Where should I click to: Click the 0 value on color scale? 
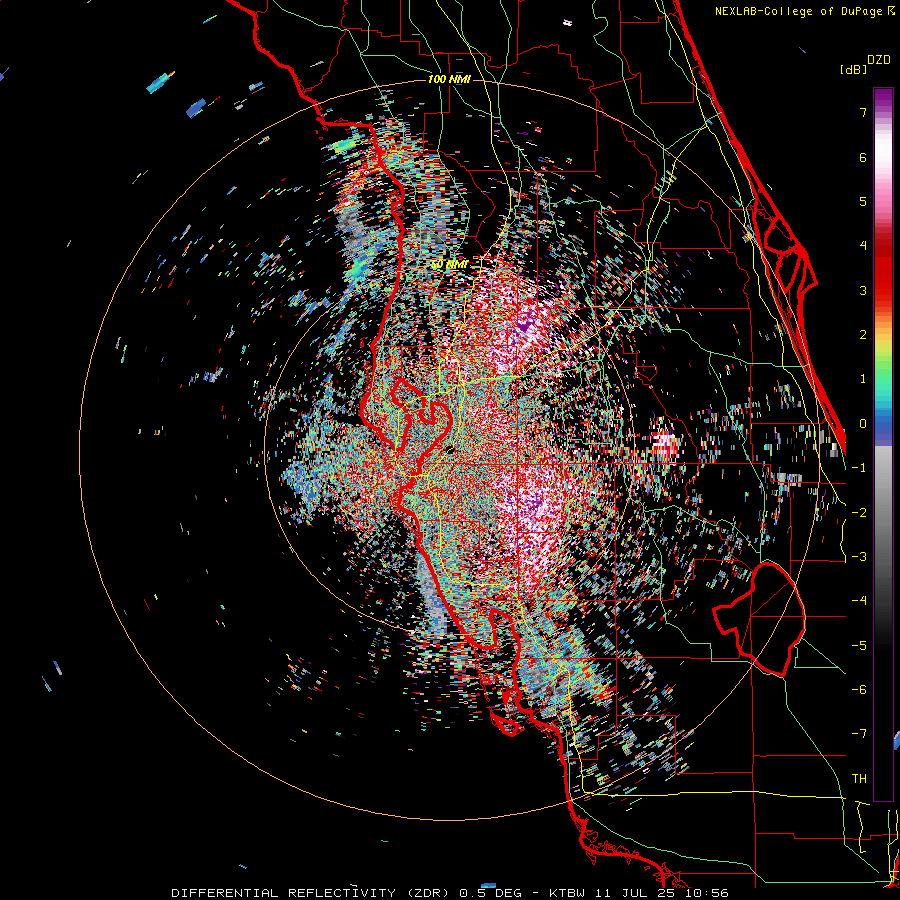pyautogui.click(x=863, y=424)
